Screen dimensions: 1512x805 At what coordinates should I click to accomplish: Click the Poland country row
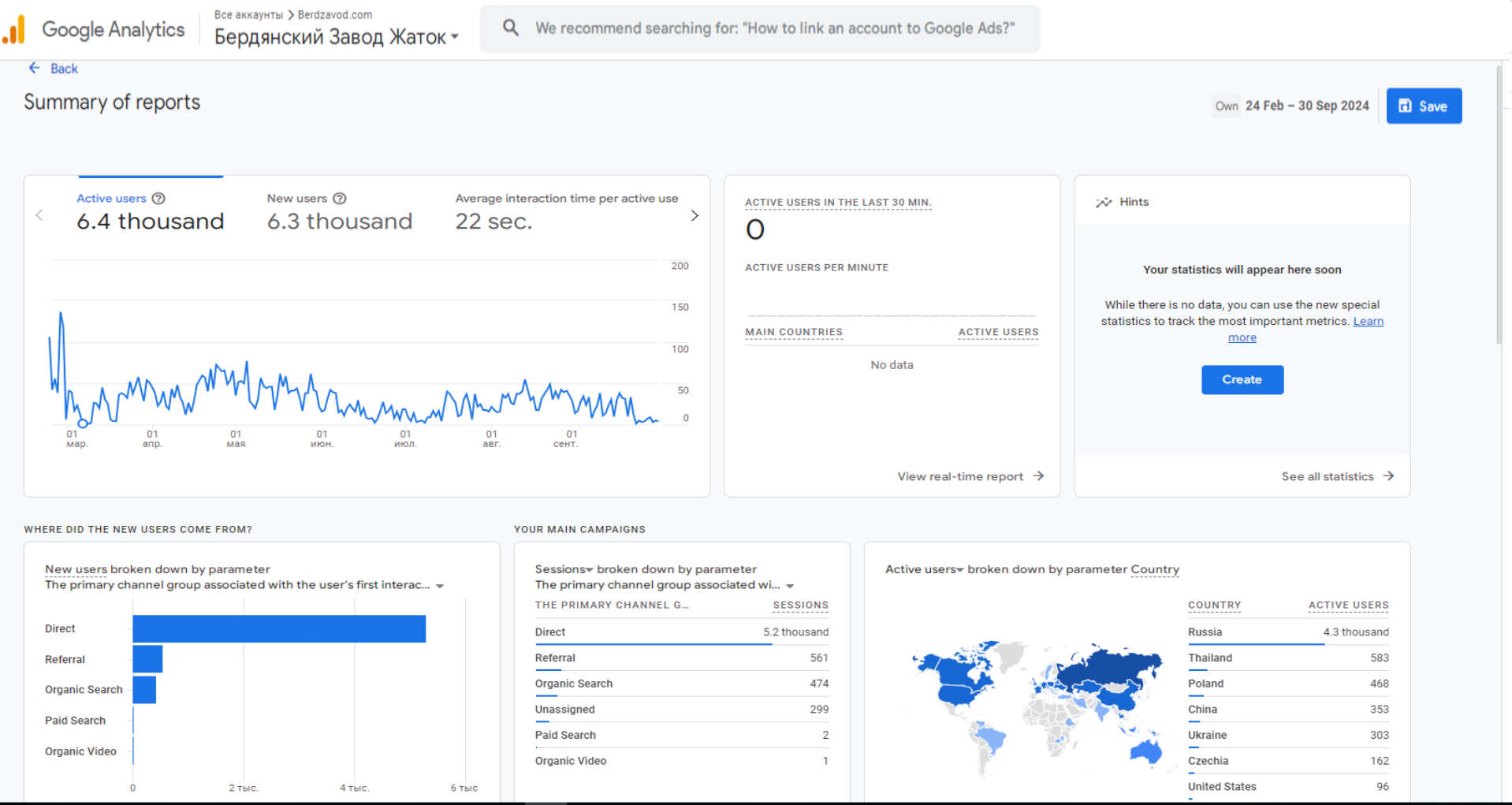(1288, 684)
